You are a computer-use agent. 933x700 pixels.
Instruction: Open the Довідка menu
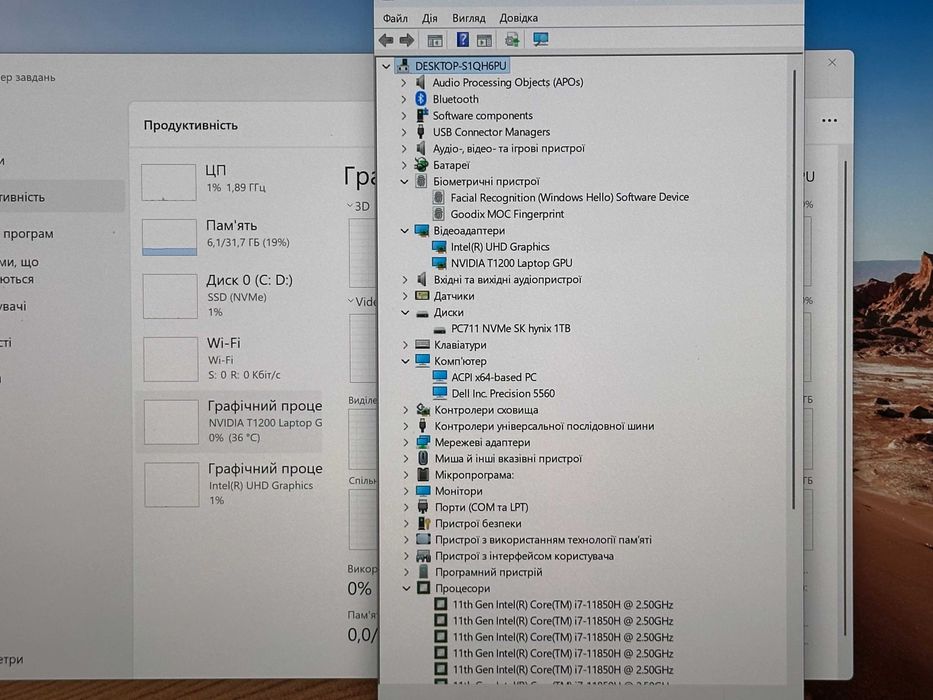click(x=519, y=18)
